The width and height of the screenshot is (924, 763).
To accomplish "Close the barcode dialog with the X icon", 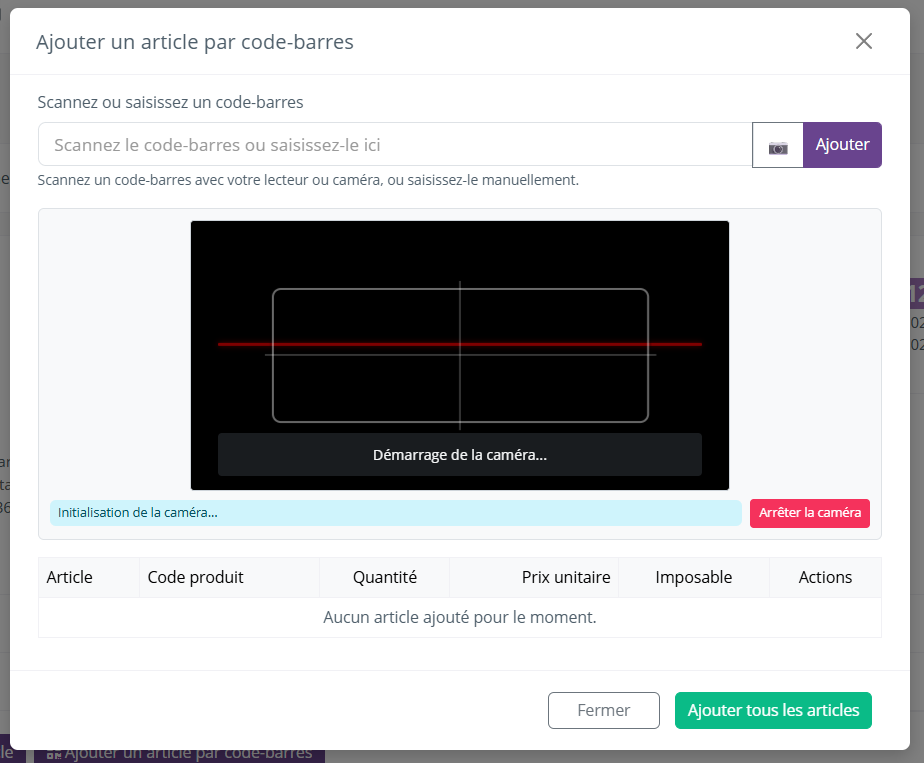I will [864, 41].
